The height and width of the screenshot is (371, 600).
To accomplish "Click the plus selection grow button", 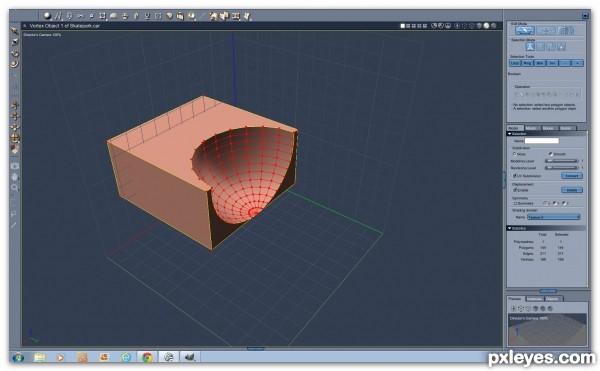I will 577,63.
